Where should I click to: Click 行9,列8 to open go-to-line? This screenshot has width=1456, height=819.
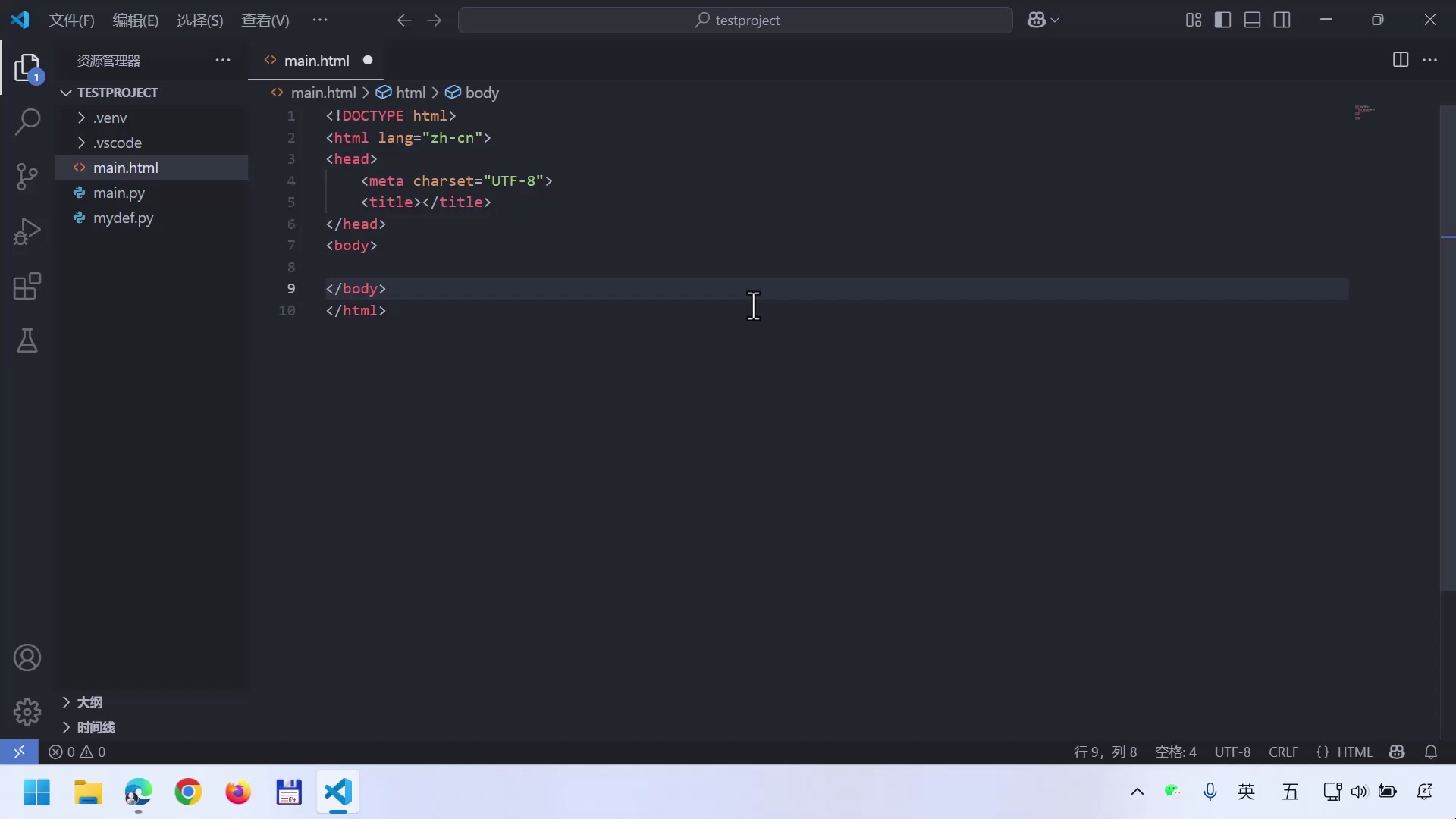point(1106,752)
